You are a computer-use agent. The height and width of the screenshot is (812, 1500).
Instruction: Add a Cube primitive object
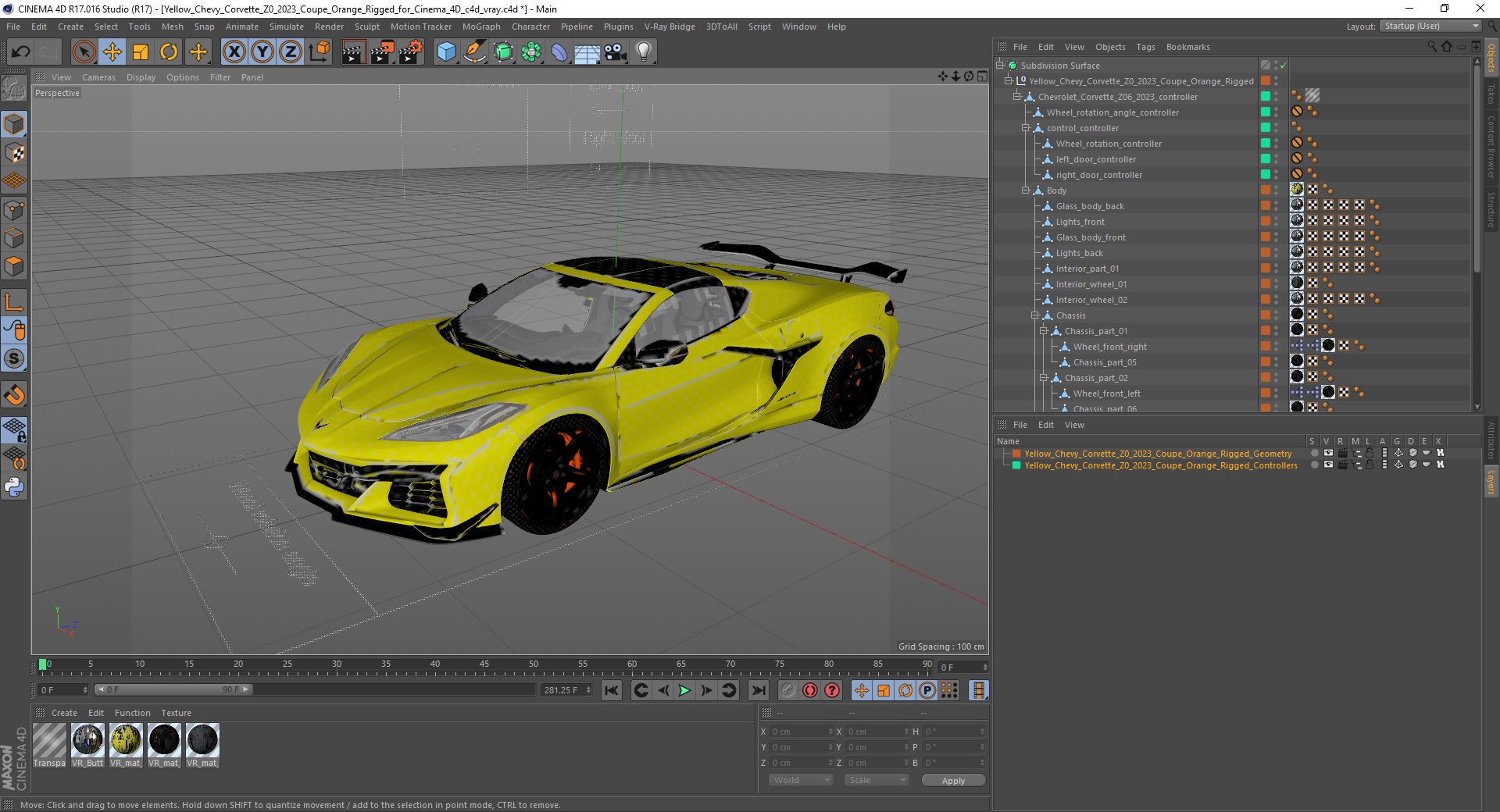(446, 52)
